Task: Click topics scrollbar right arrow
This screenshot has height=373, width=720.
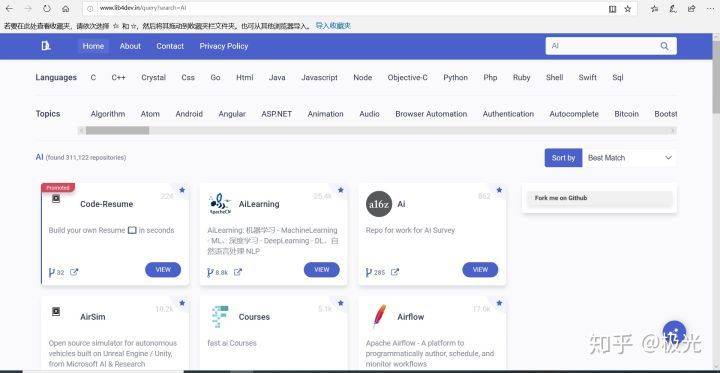Action: [673, 130]
